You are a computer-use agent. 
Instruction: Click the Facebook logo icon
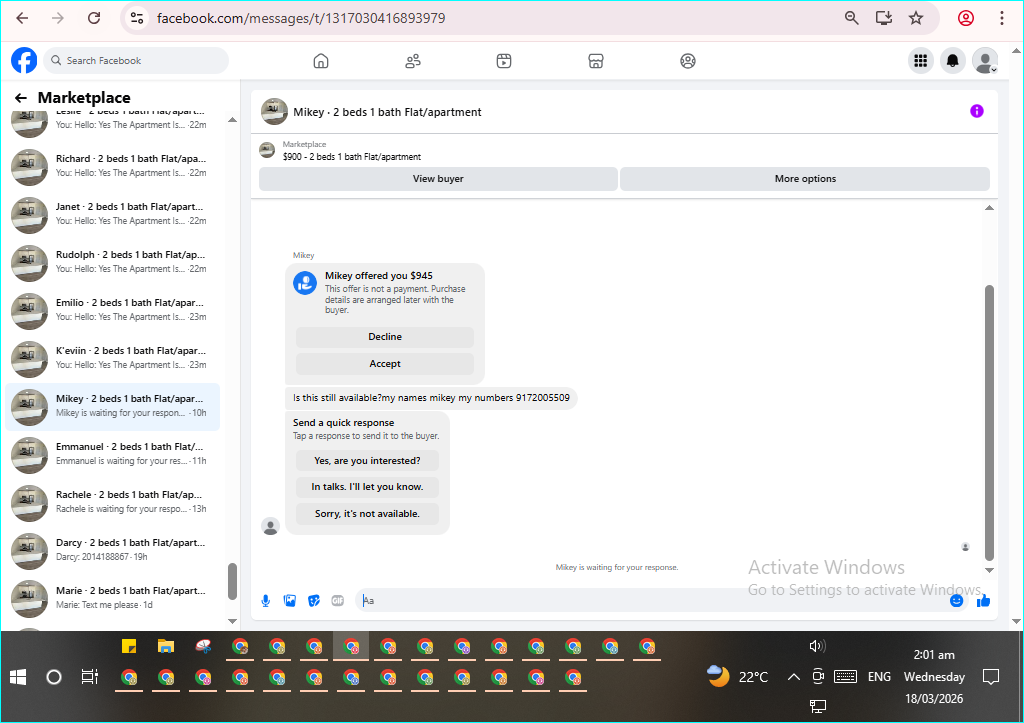[x=24, y=61]
